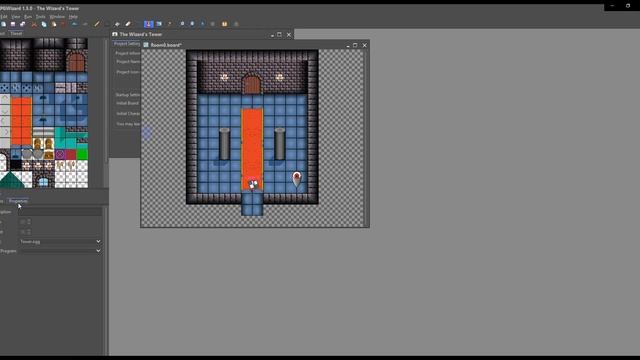Pick the purple tile in tileset
Image resolution: width=640 pixels, height=360 pixels.
coord(60,154)
